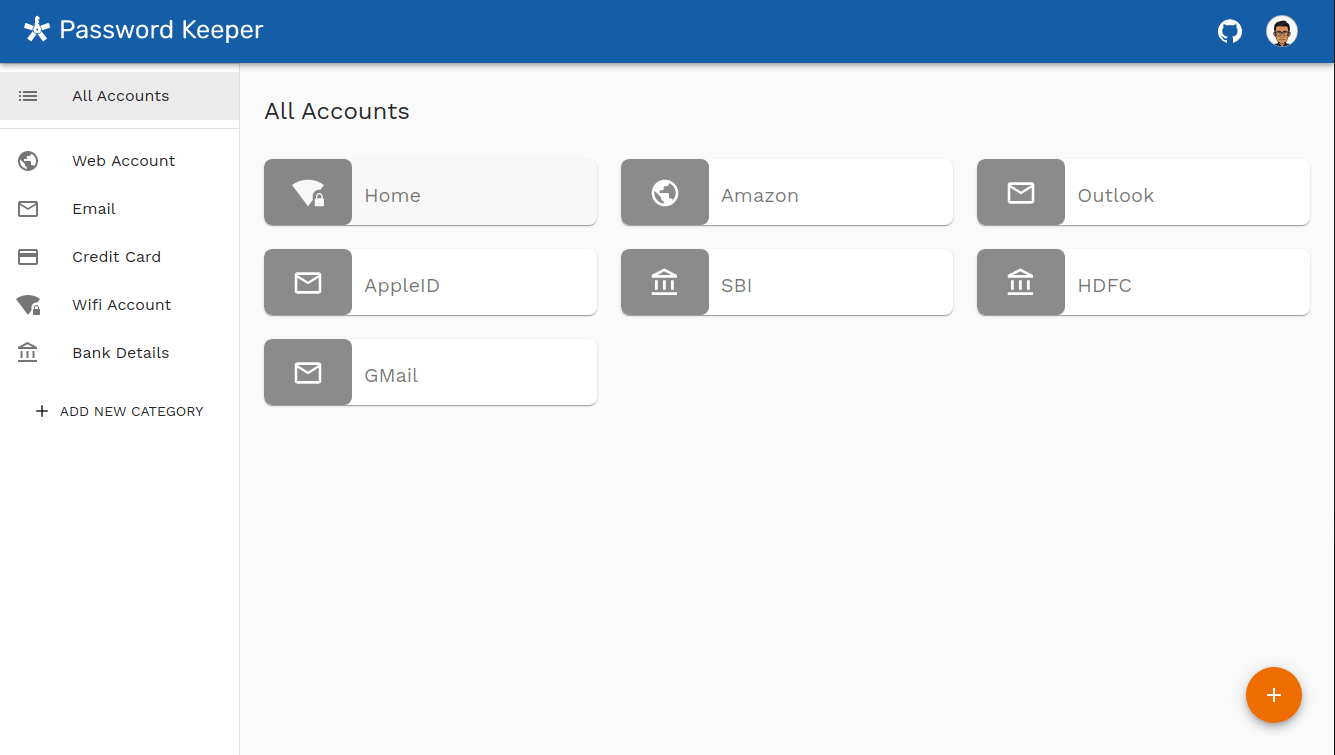Select All Accounts in the sidebar
1335x755 pixels.
(x=120, y=96)
